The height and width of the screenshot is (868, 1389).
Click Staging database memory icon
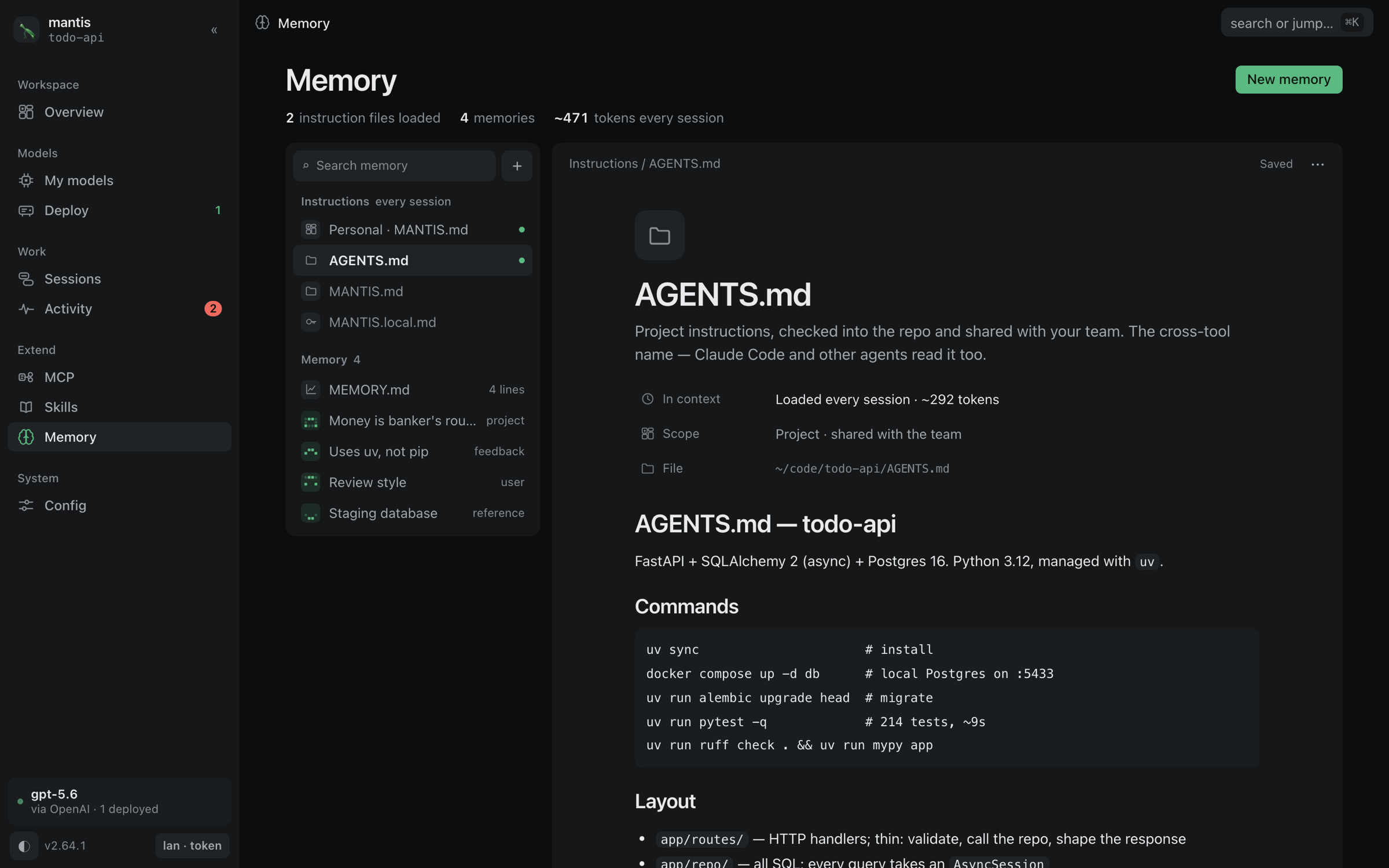[311, 513]
